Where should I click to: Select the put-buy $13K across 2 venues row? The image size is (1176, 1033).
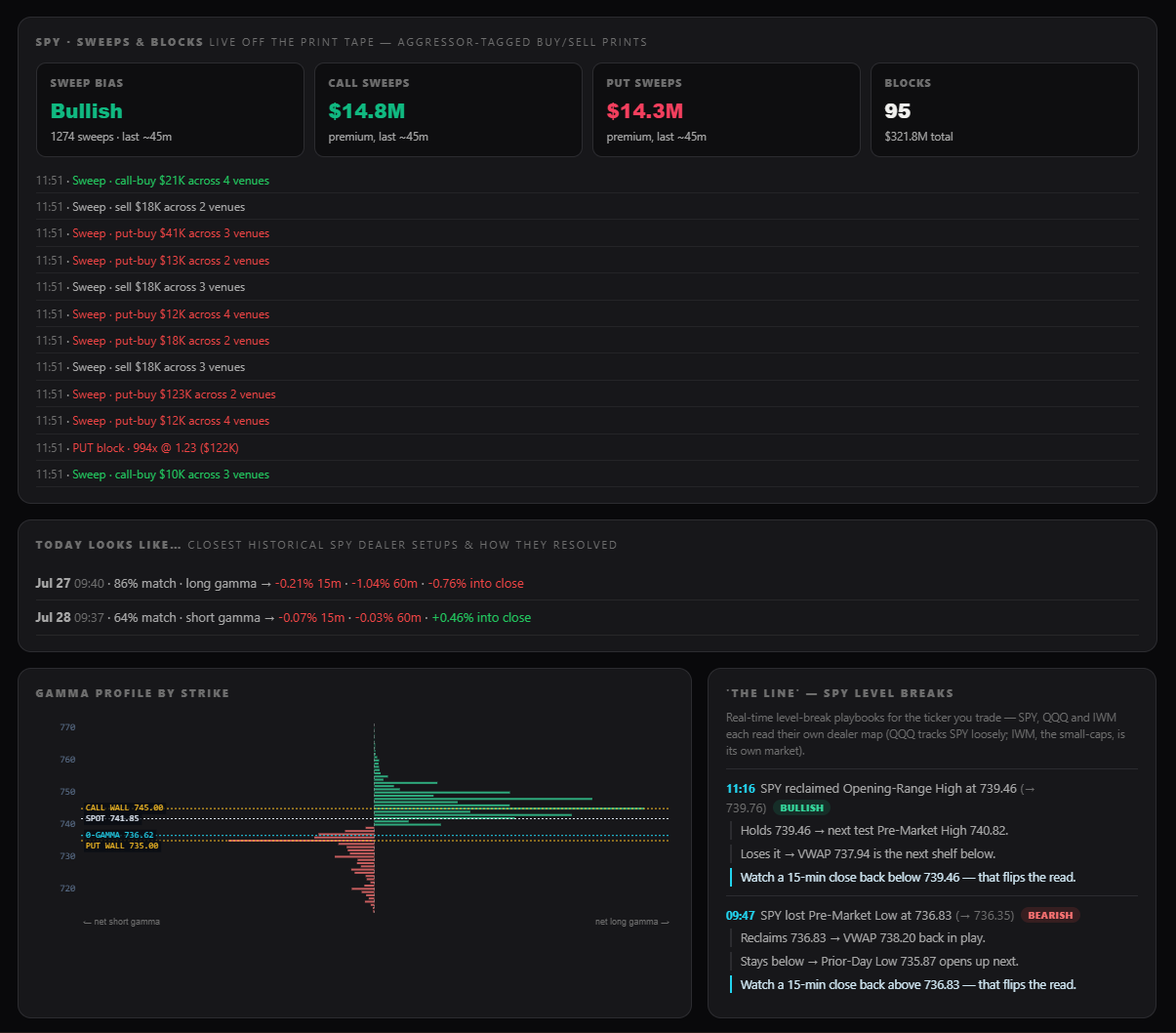tap(588, 261)
